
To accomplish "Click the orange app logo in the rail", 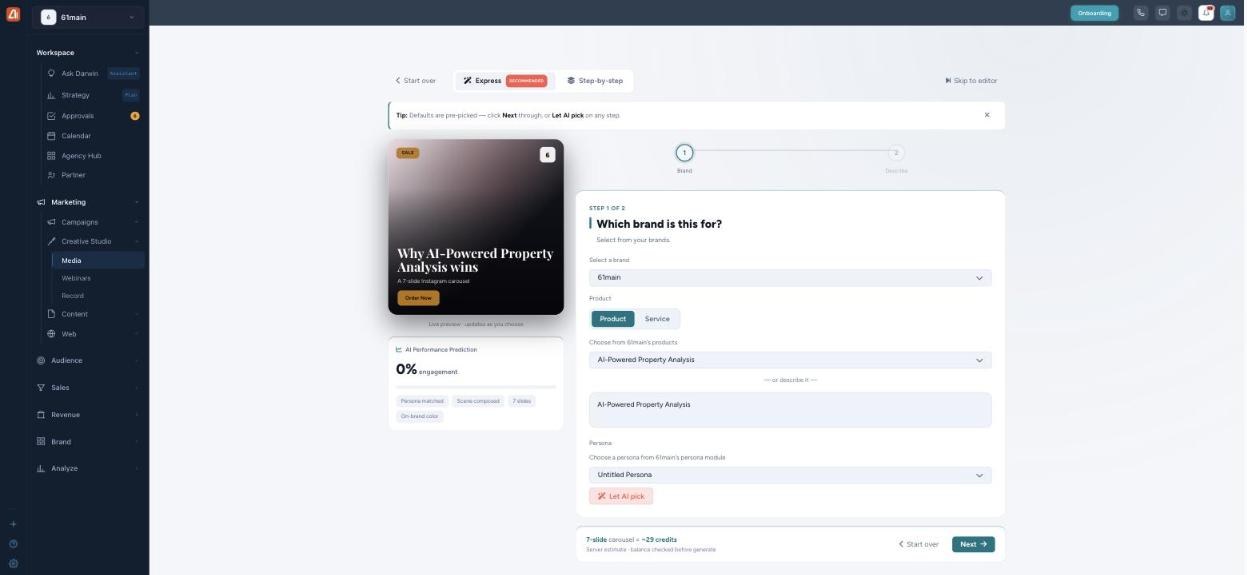I will click(13, 14).
